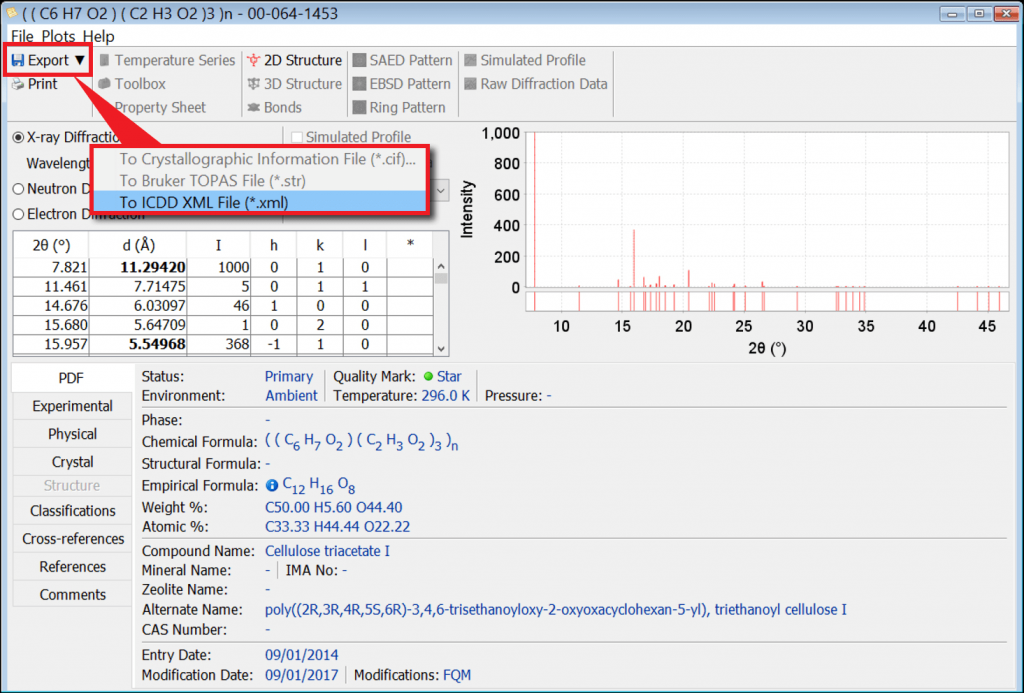
Task: Click the Cellulose triacetate I compound name
Action: [x=327, y=551]
